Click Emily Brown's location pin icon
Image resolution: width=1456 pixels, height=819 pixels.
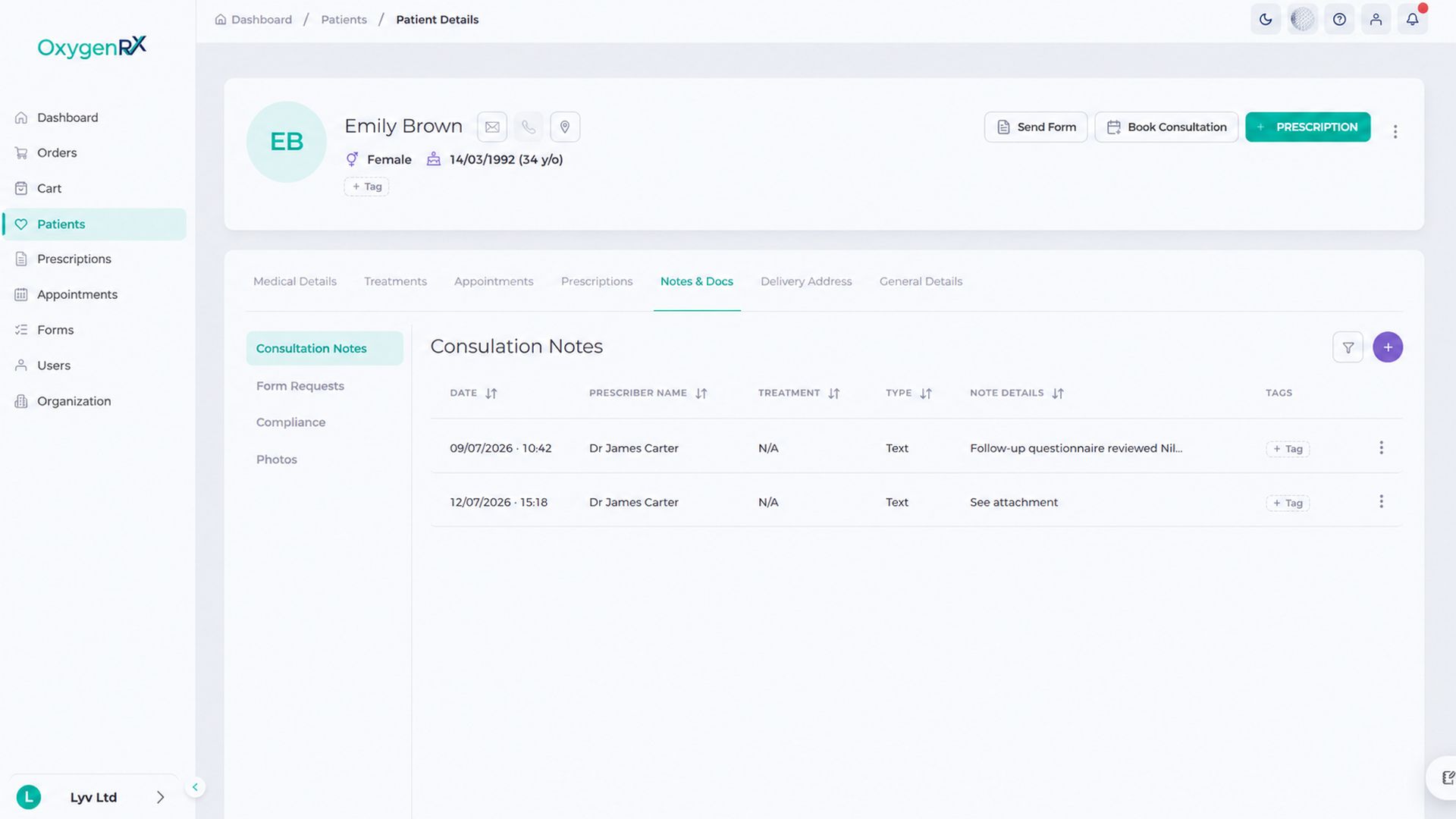pos(565,127)
